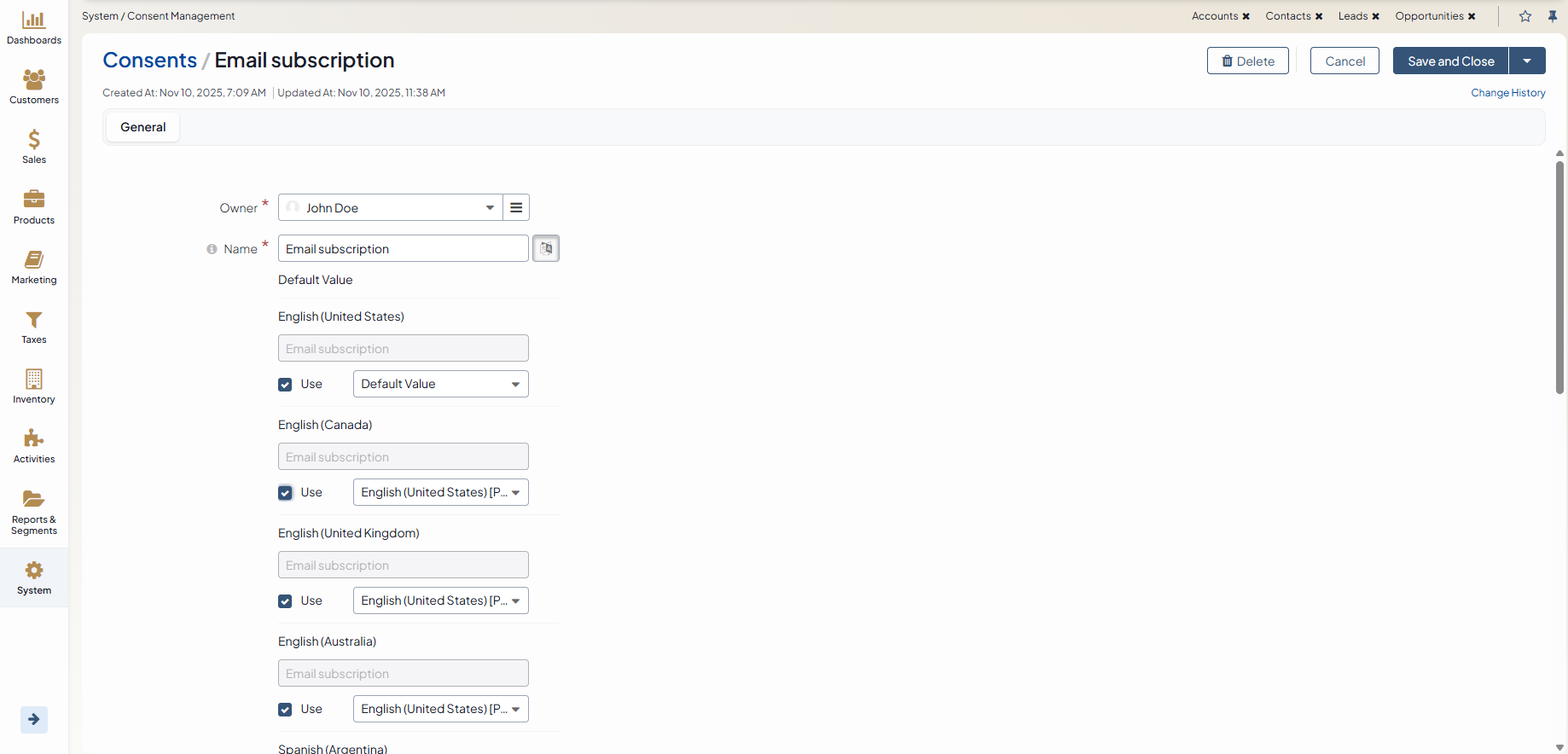This screenshot has height=754, width=1568.
Task: Open owner list hamburger icon
Action: pyautogui.click(x=516, y=207)
